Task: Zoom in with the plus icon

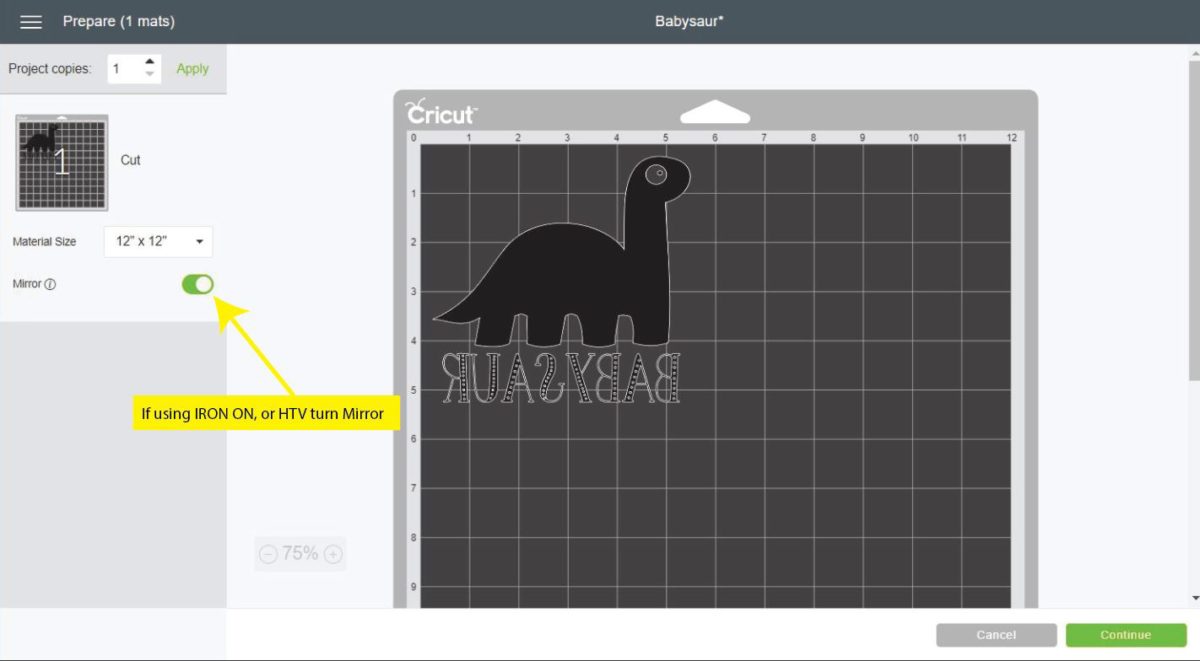Action: pyautogui.click(x=333, y=554)
